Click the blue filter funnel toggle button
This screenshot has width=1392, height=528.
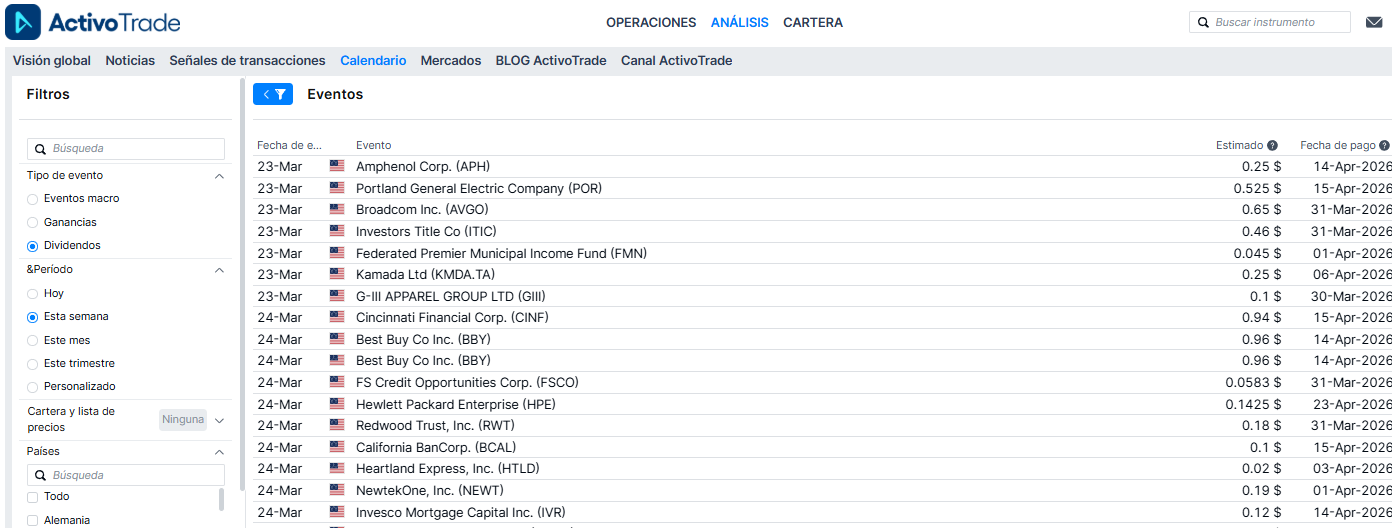point(273,94)
